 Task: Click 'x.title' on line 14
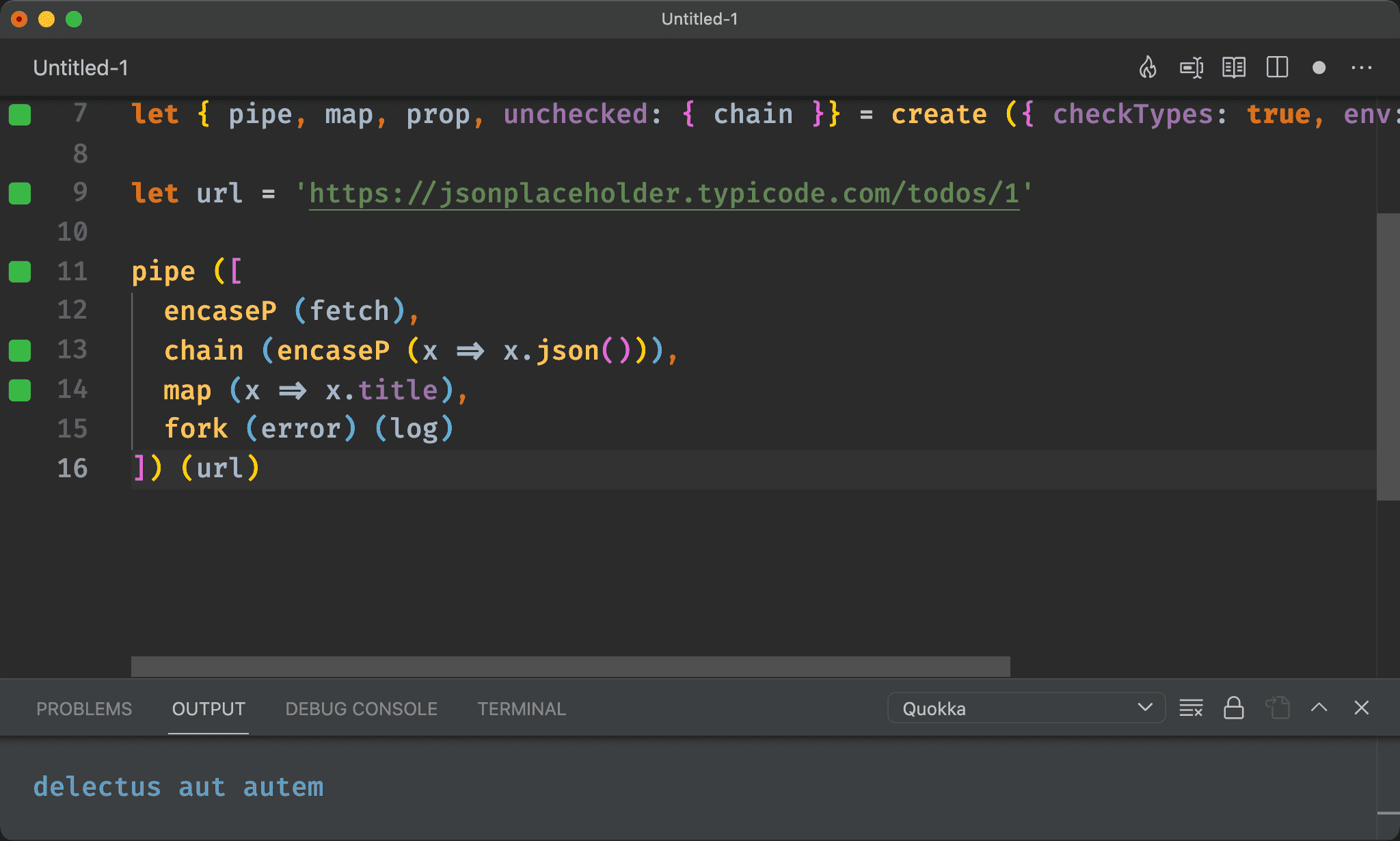[381, 390]
